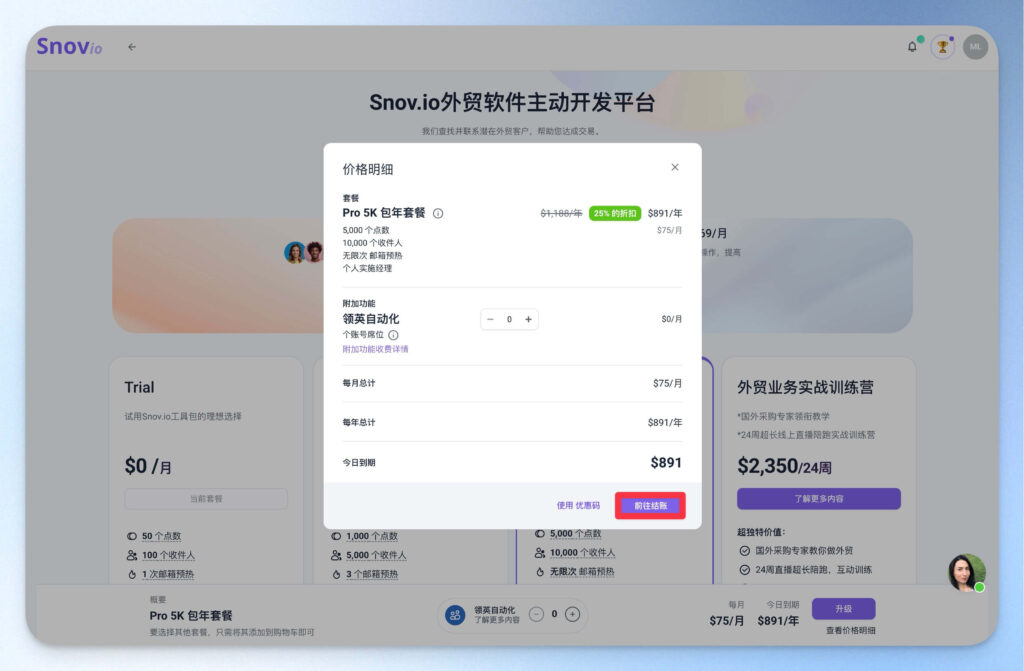This screenshot has height=671, width=1024.
Task: Click the 升级 upgrade button
Action: (843, 608)
